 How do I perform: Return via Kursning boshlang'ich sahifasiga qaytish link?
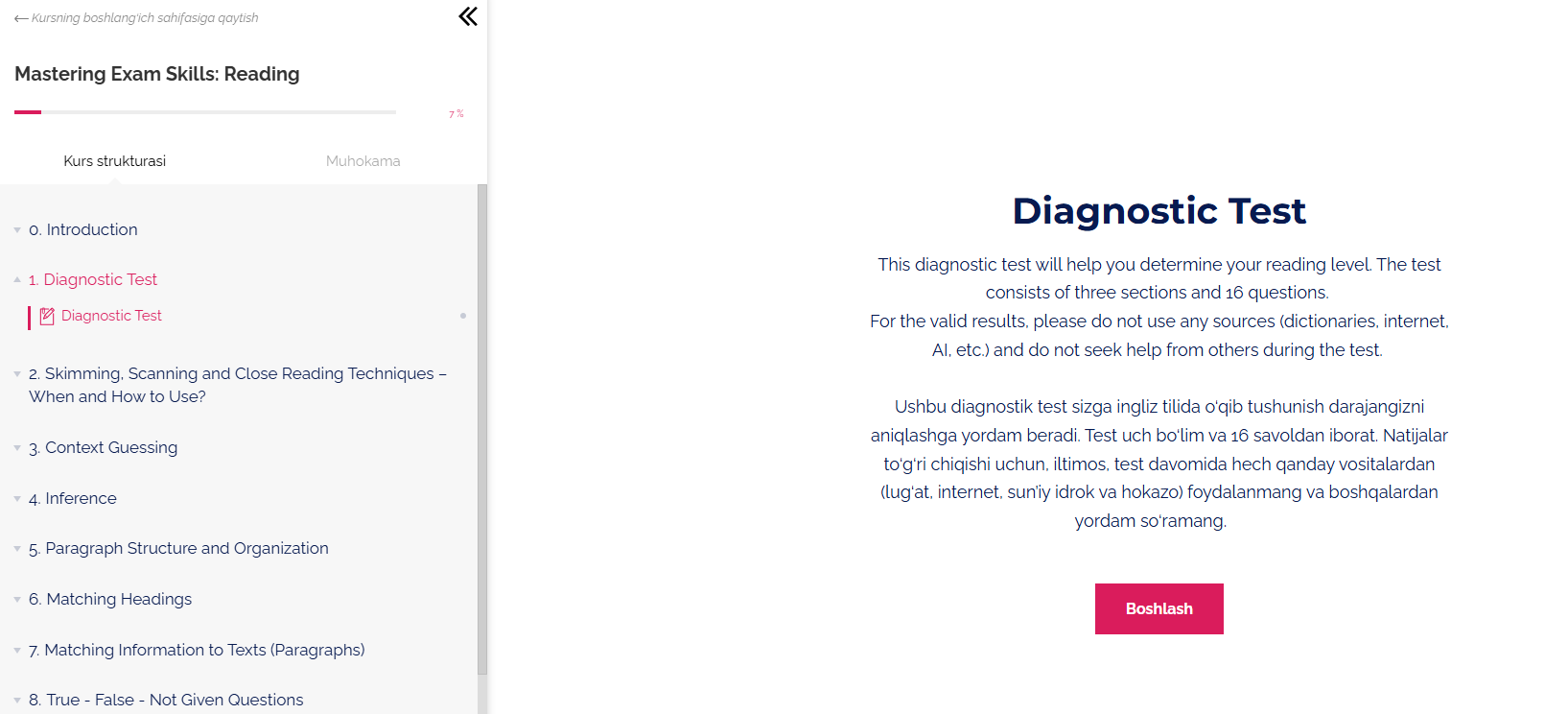(145, 18)
